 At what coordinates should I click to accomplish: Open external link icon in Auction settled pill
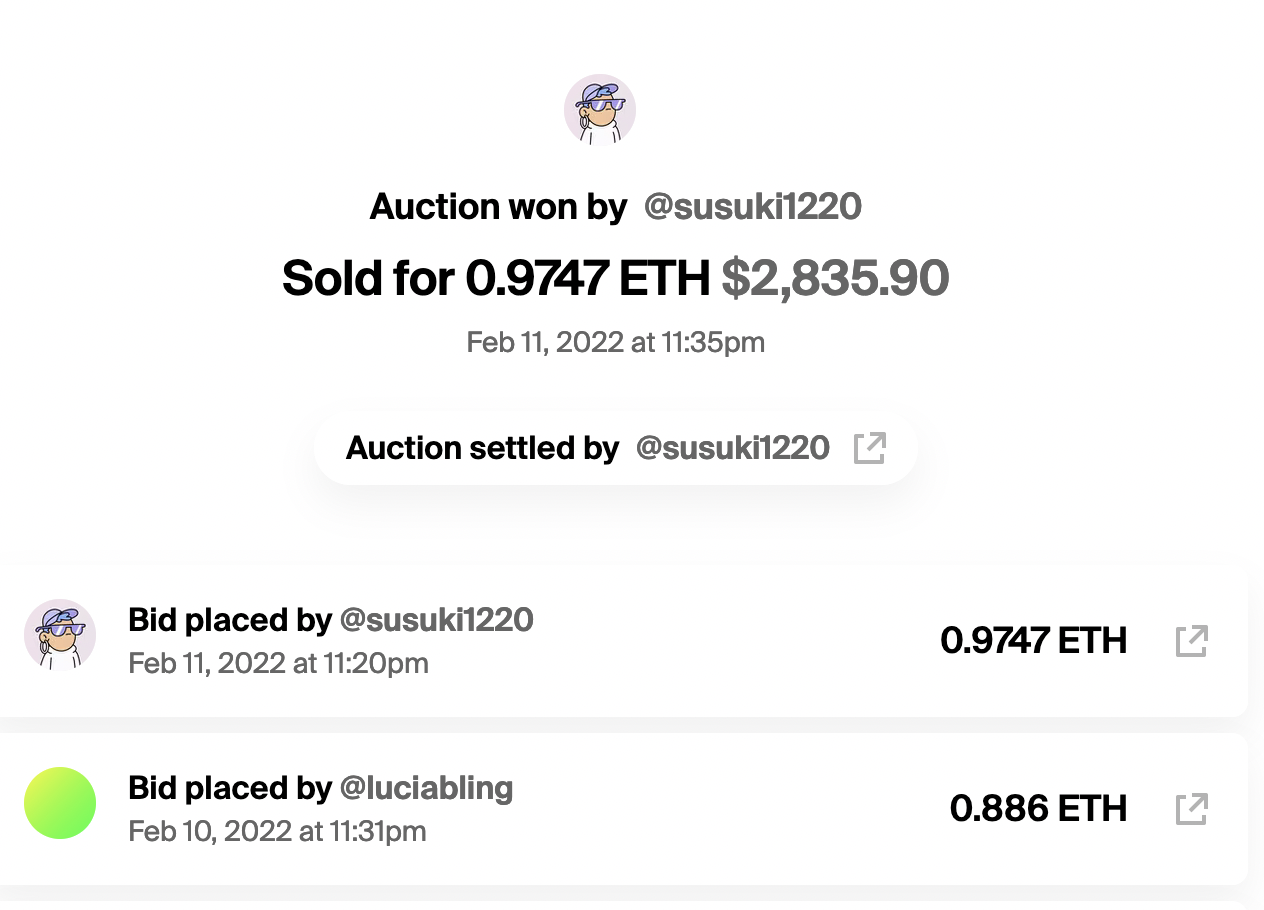[870, 448]
